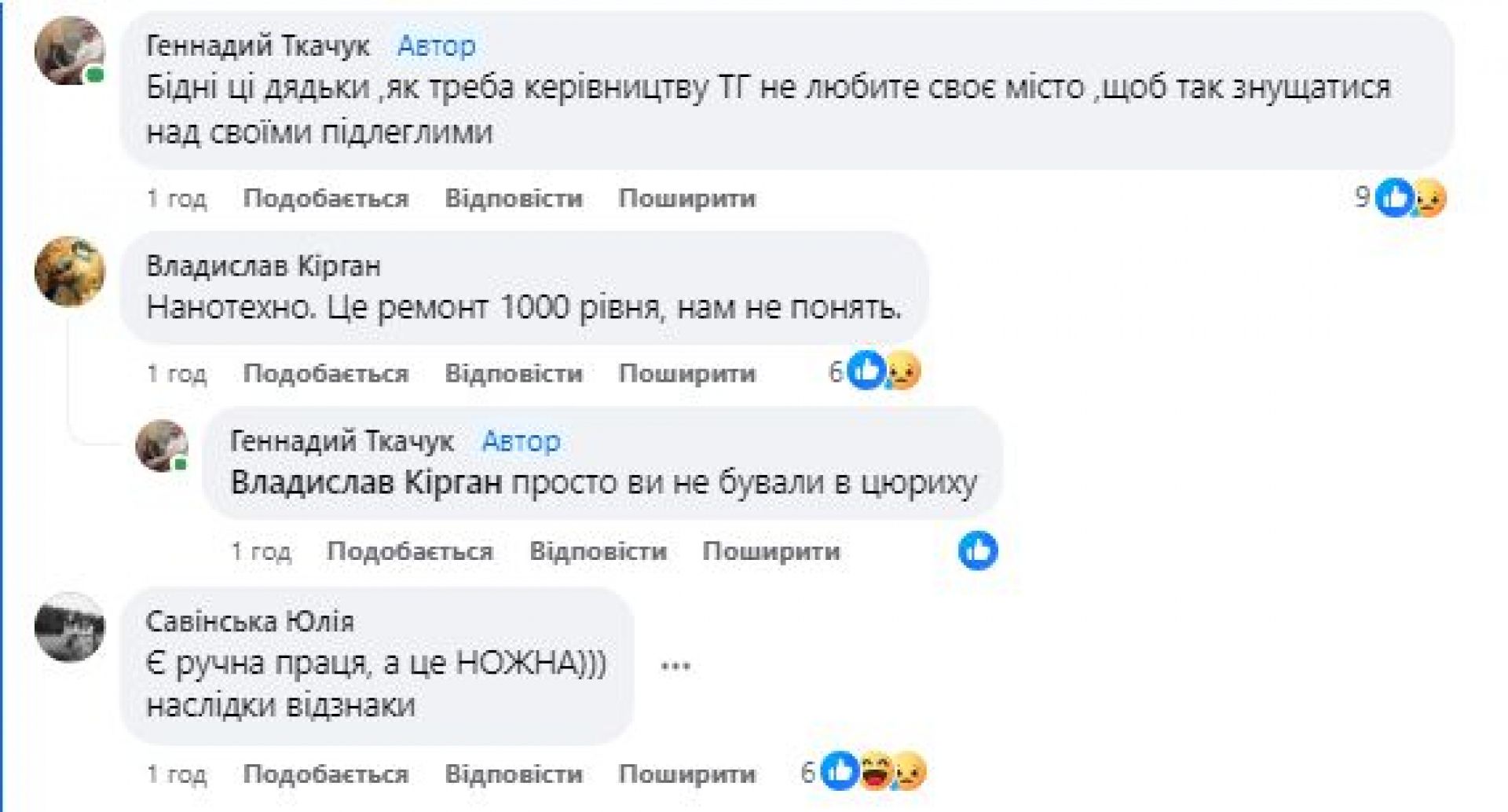This screenshot has height=812, width=1508.
Task: Share the top comment by Геннадий Ткачук
Action: click(x=686, y=199)
